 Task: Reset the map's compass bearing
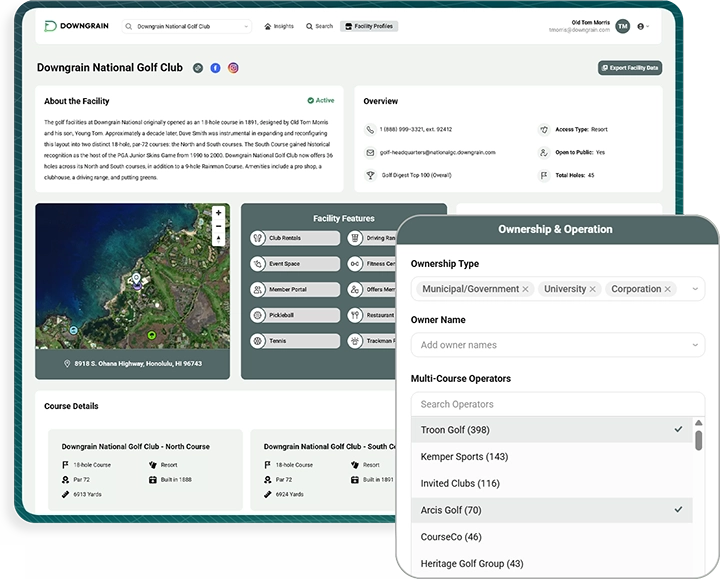pyautogui.click(x=218, y=240)
